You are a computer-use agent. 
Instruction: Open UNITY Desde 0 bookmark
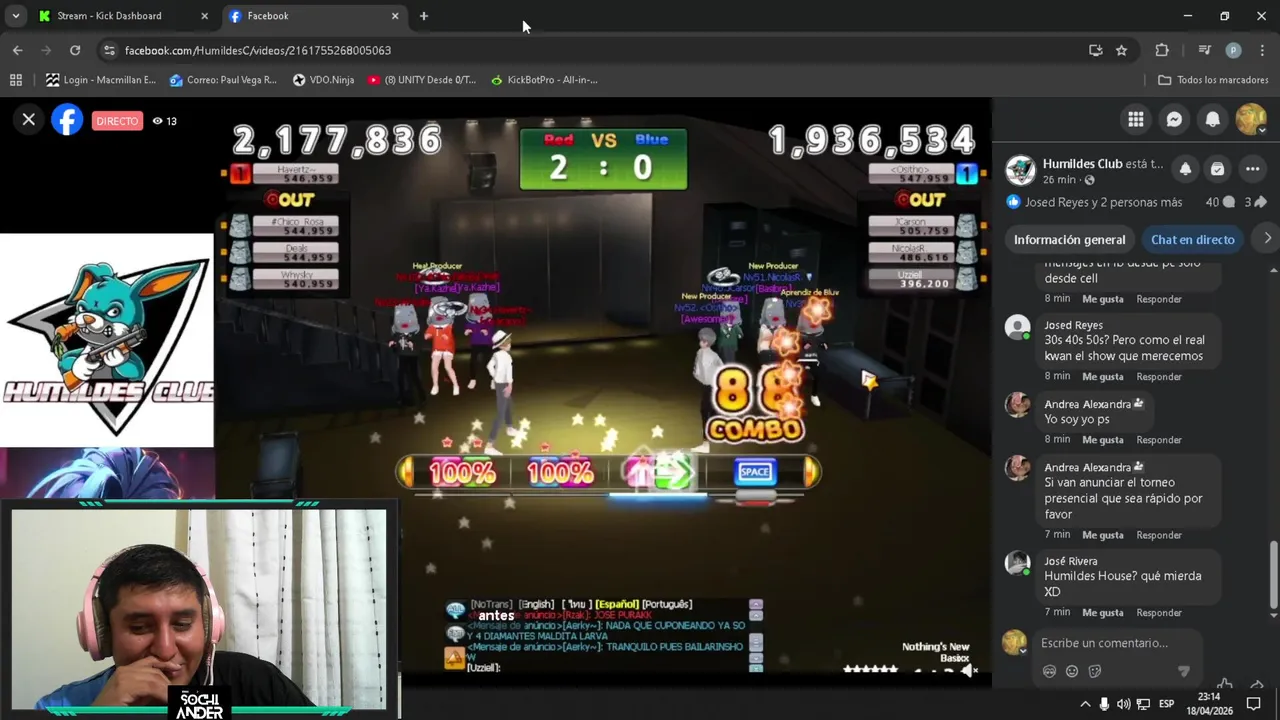pyautogui.click(x=422, y=80)
